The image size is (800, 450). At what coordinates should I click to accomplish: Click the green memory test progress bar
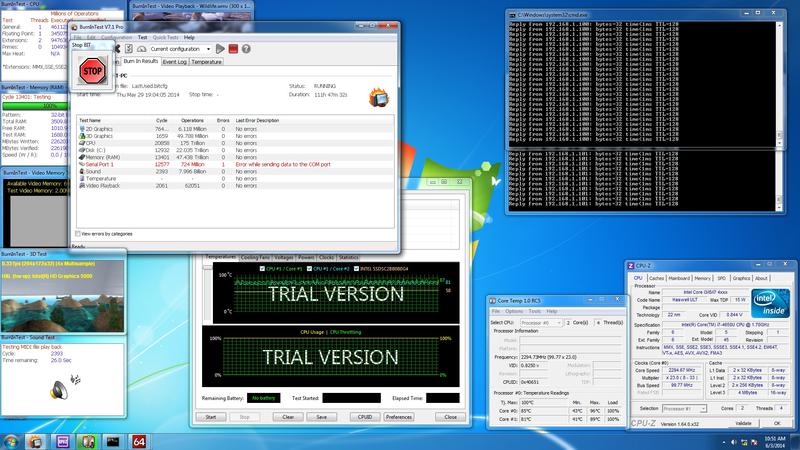pos(35,106)
